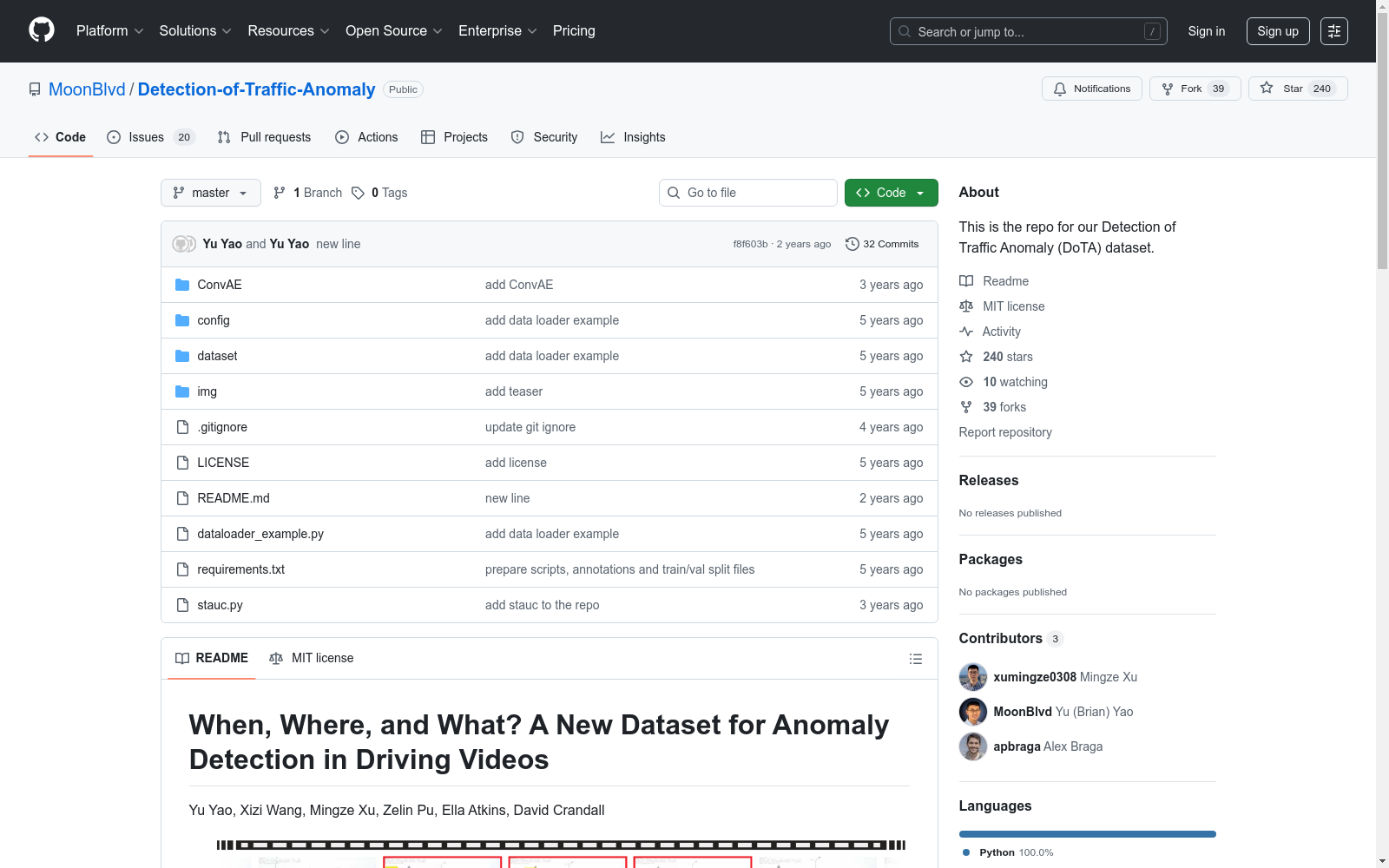The image size is (1389, 868).
Task: Open the Actions tab
Action: click(x=366, y=137)
